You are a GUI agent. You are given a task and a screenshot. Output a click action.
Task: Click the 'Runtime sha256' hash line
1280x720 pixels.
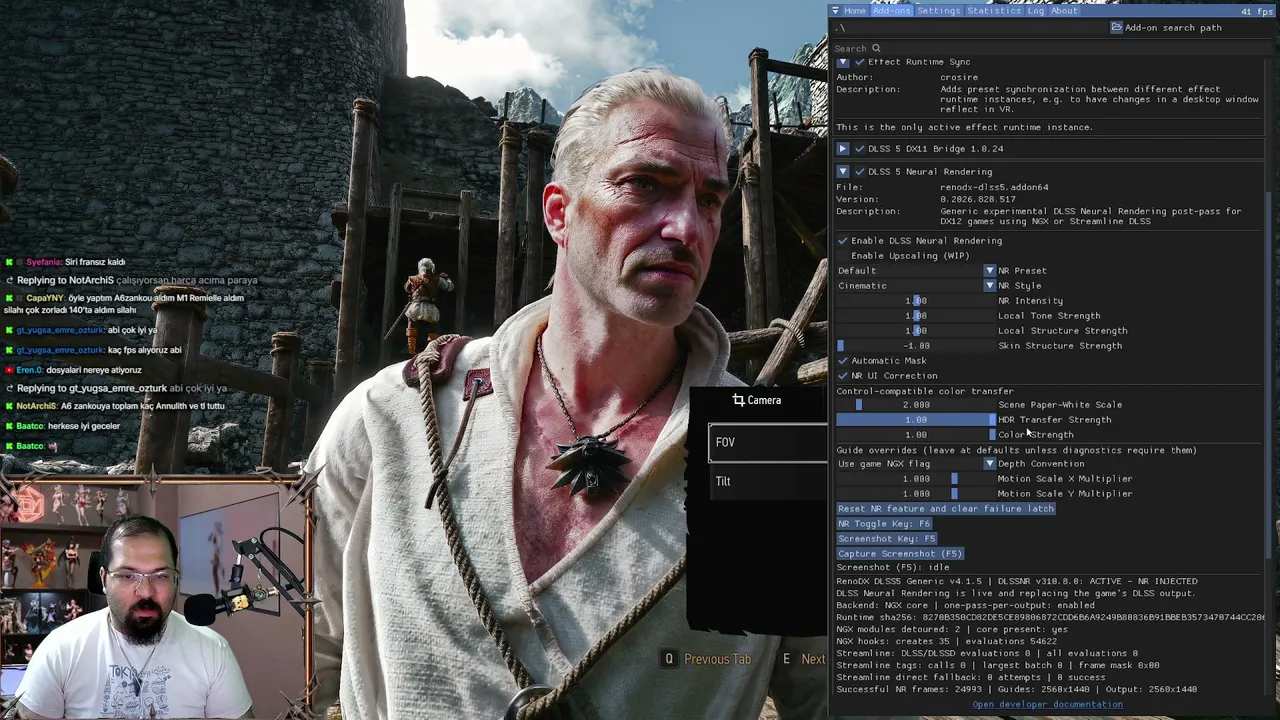tap(1051, 617)
